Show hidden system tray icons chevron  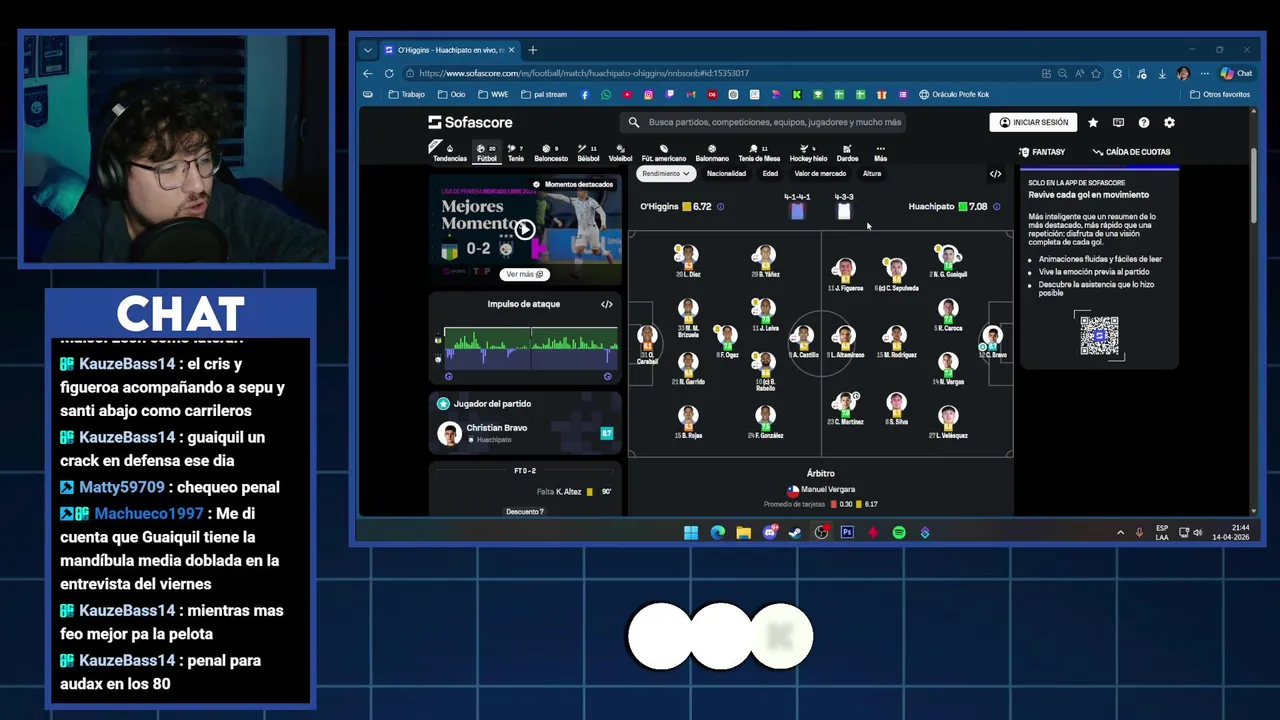click(1120, 533)
